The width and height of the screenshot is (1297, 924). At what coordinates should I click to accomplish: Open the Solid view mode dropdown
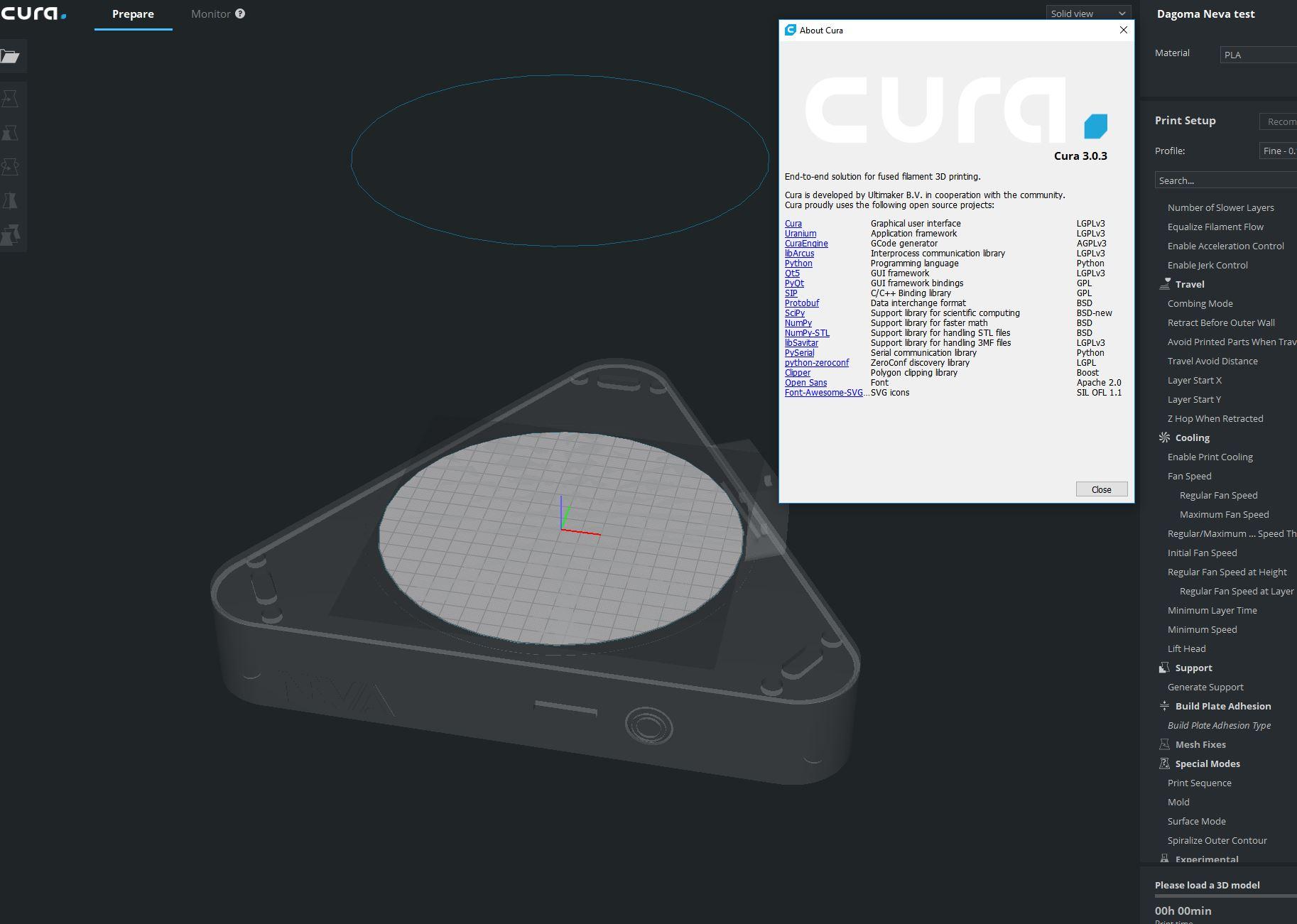[x=1088, y=13]
